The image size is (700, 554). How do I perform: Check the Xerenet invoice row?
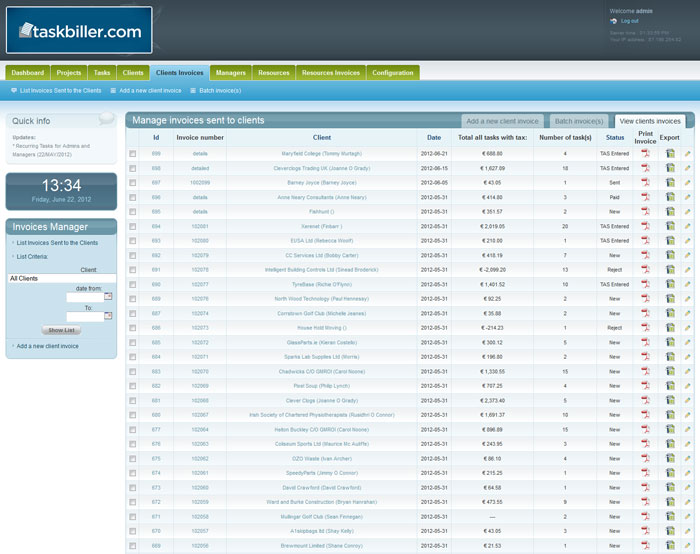[x=133, y=226]
